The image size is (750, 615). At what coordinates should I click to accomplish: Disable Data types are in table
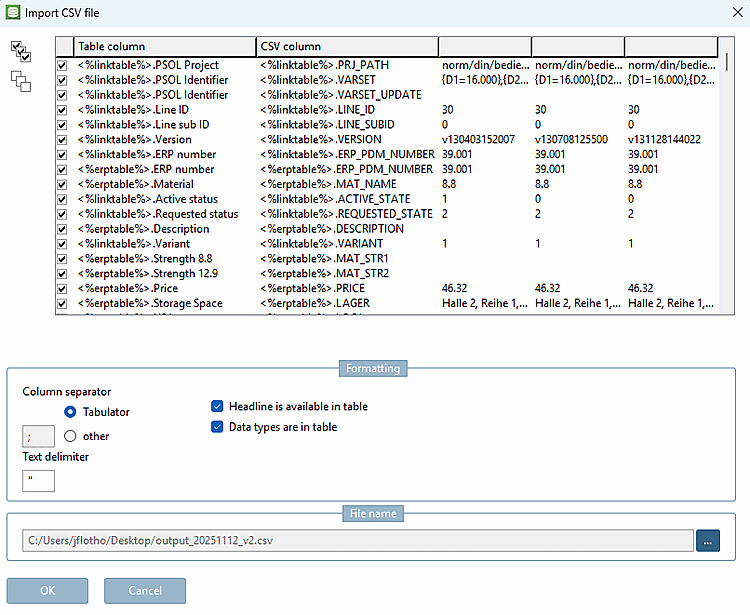pyautogui.click(x=217, y=427)
